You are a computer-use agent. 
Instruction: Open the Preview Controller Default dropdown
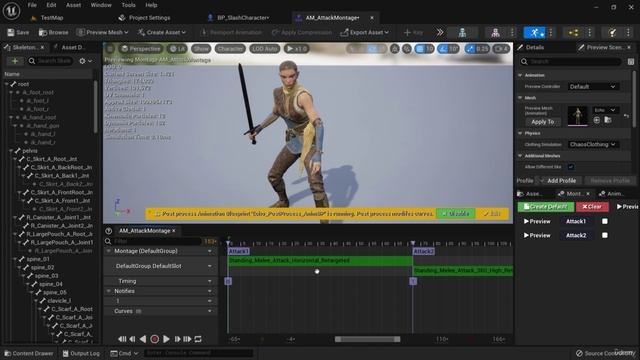pyautogui.click(x=593, y=87)
